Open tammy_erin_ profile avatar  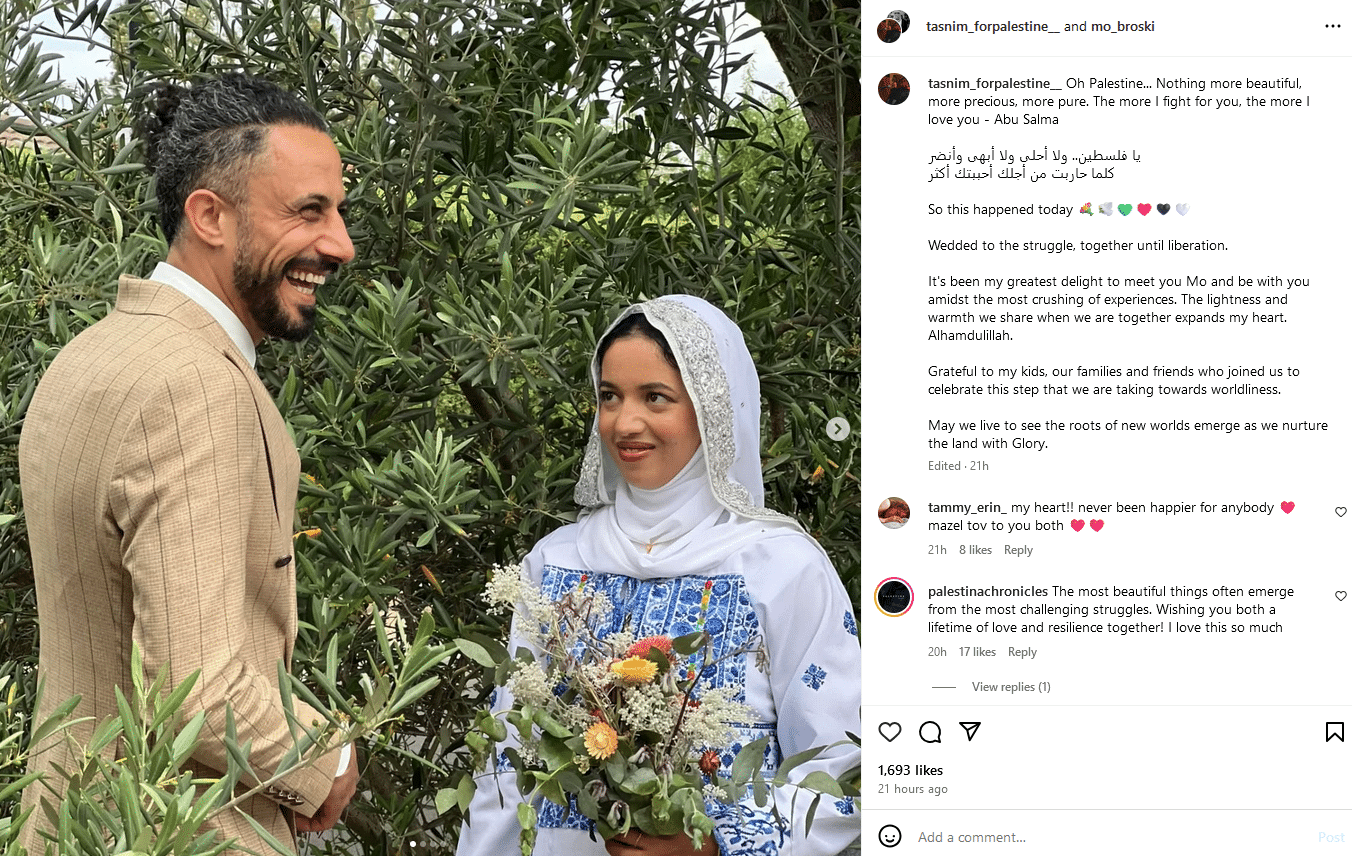pos(894,513)
